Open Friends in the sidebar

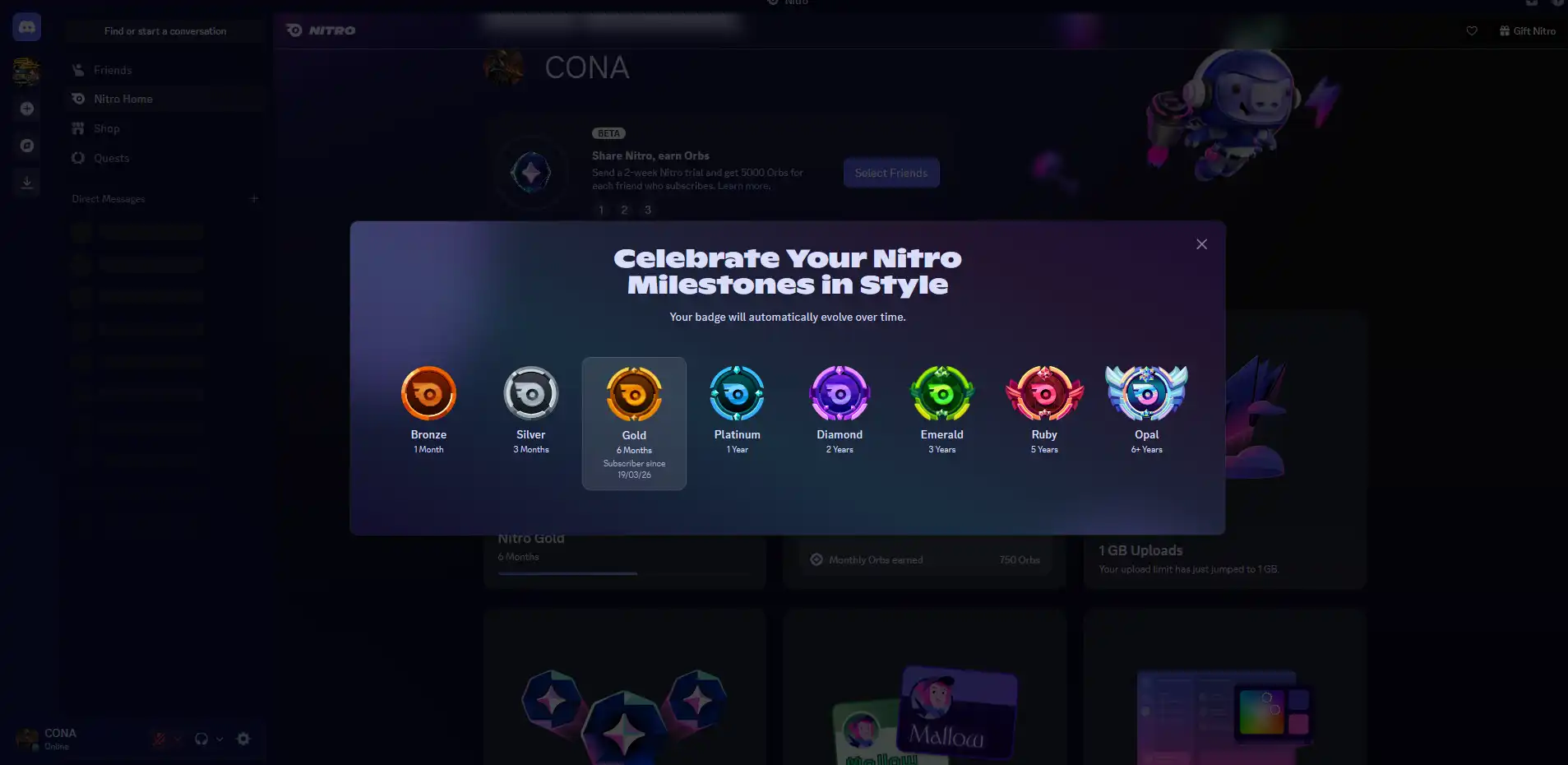tap(164, 70)
